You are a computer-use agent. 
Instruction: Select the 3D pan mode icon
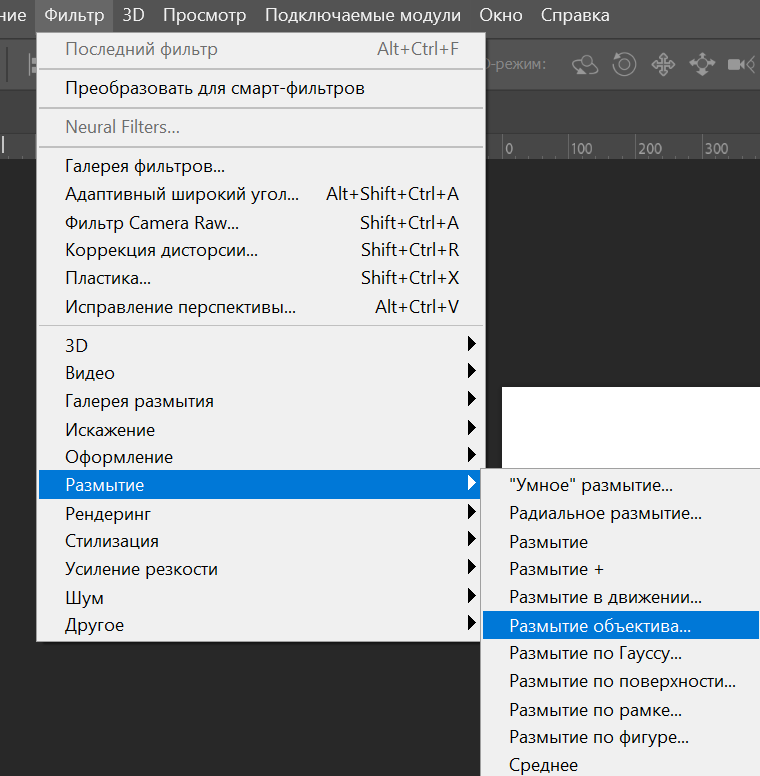[x=663, y=64]
